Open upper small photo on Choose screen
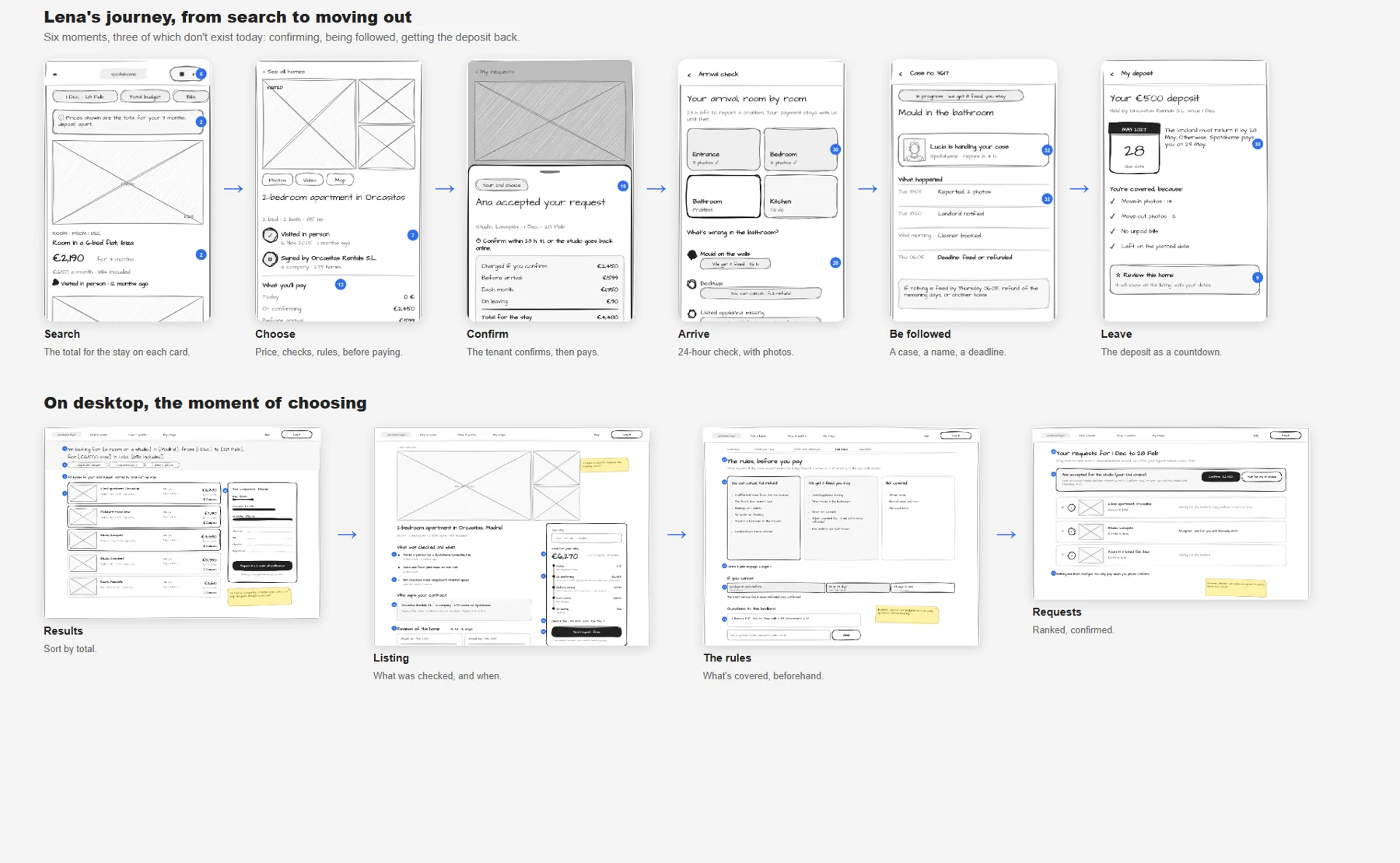This screenshot has width=1400, height=863. (x=387, y=101)
